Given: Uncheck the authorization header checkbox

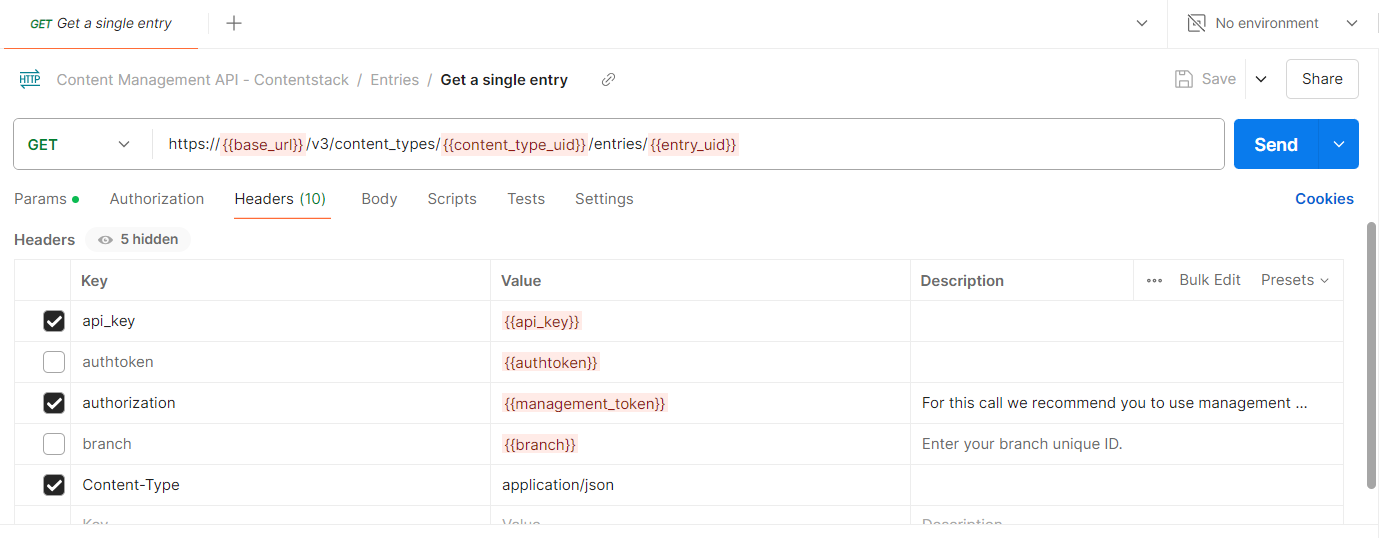Looking at the screenshot, I should pyautogui.click(x=54, y=403).
